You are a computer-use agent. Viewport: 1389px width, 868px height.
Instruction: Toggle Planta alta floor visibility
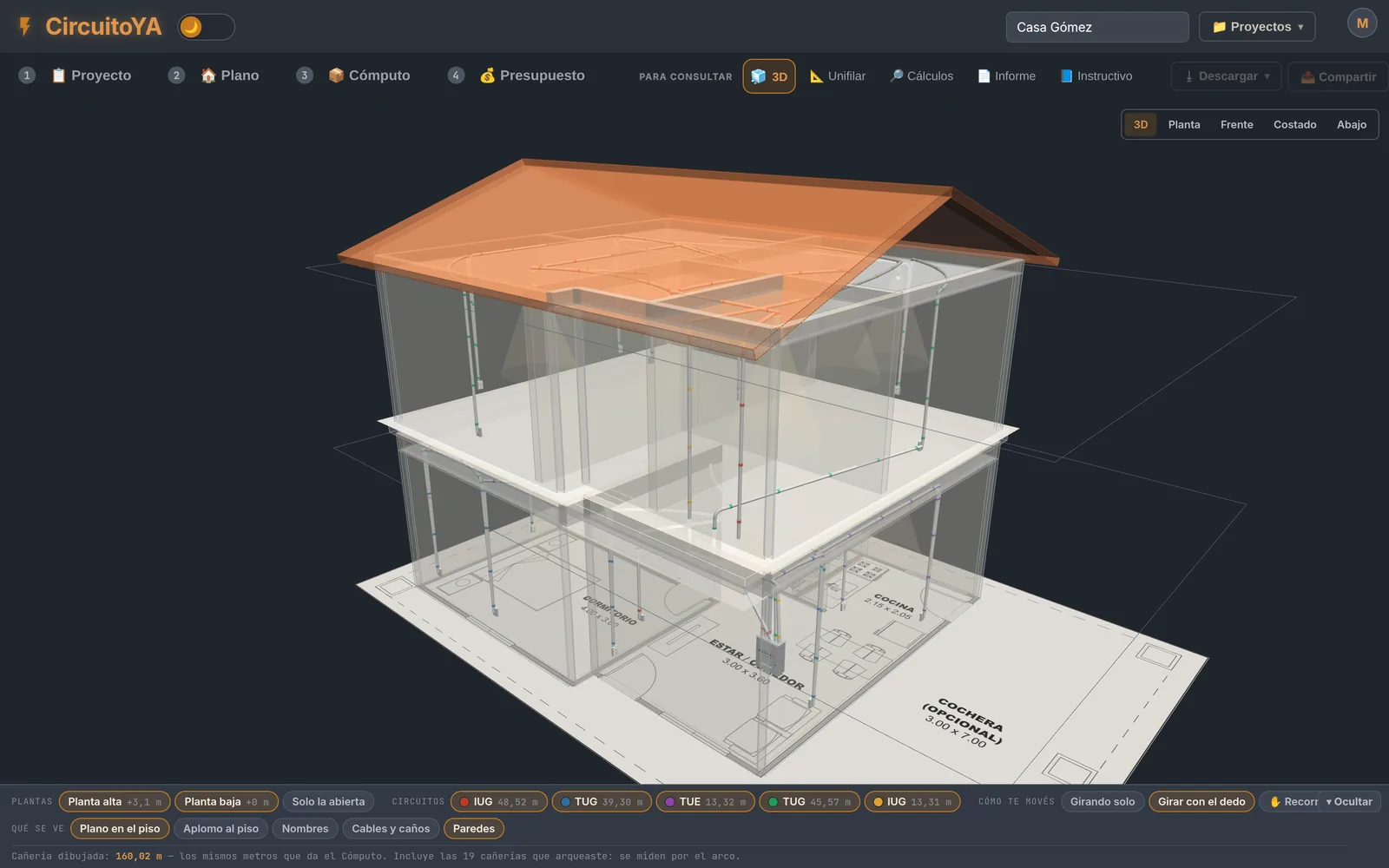(115, 801)
